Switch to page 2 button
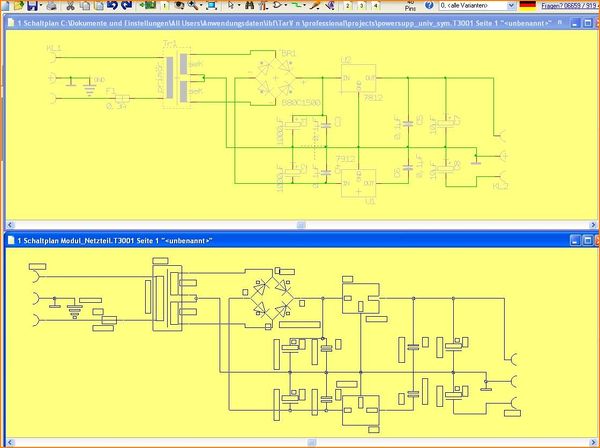 [349, 6]
